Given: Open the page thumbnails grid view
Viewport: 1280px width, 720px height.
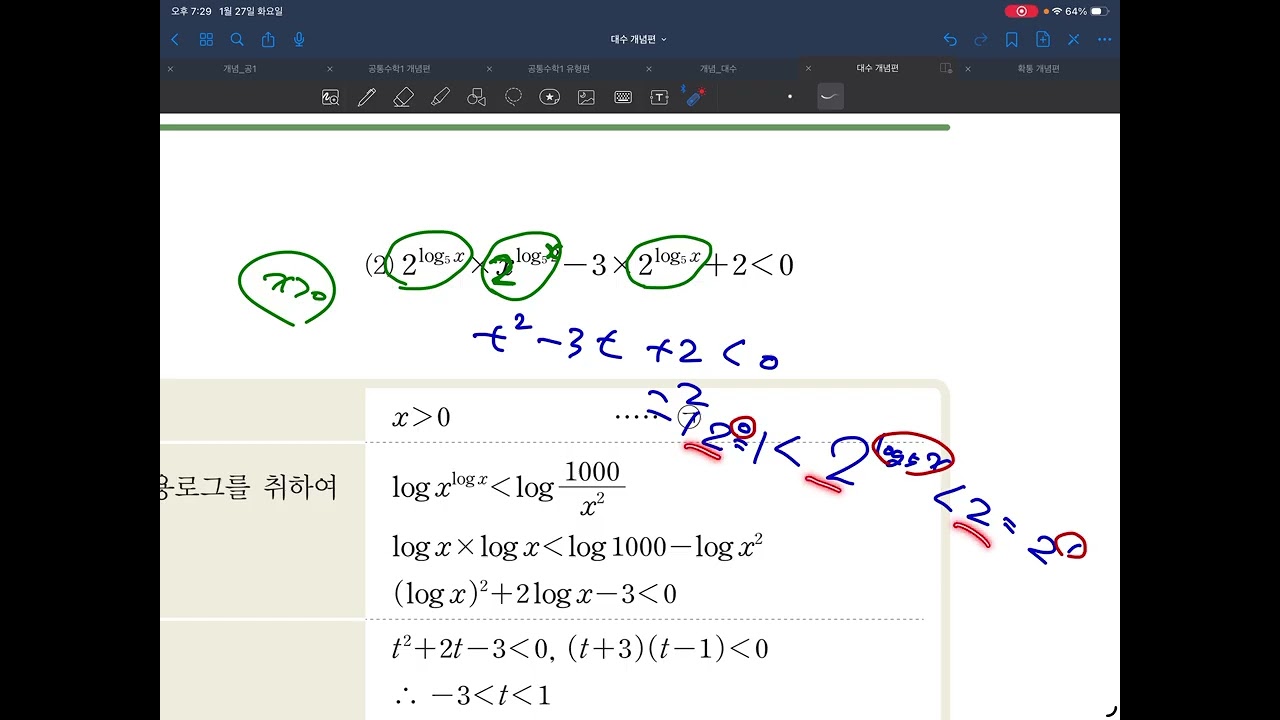Looking at the screenshot, I should coord(206,40).
